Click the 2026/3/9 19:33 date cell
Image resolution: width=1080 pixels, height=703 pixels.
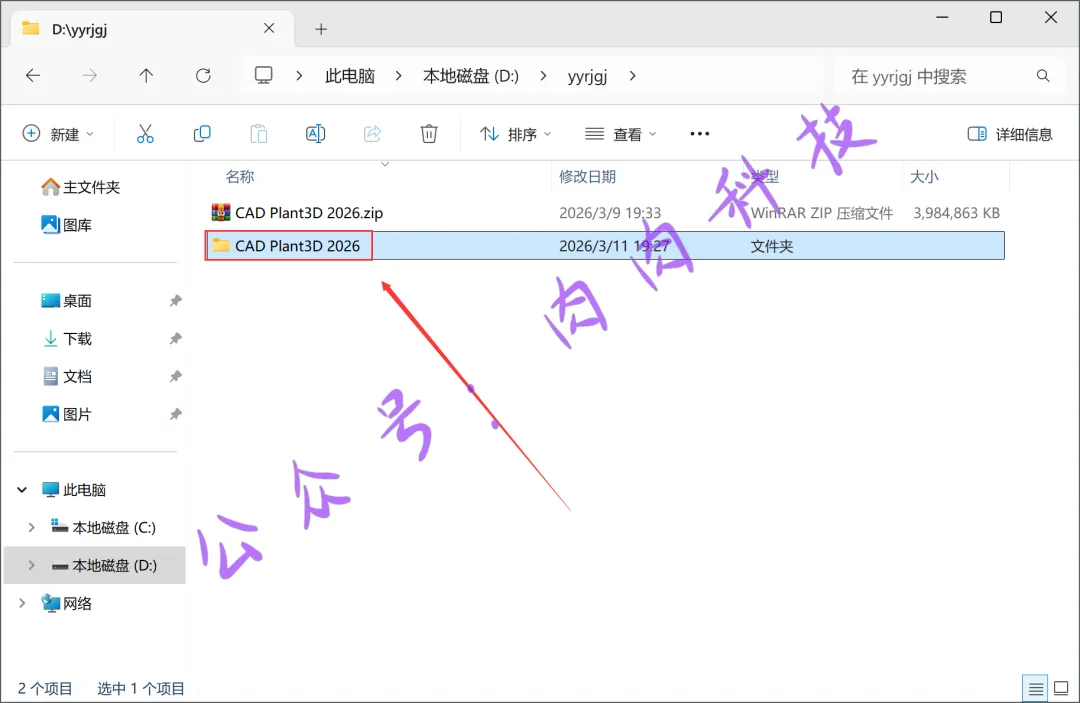click(x=610, y=213)
